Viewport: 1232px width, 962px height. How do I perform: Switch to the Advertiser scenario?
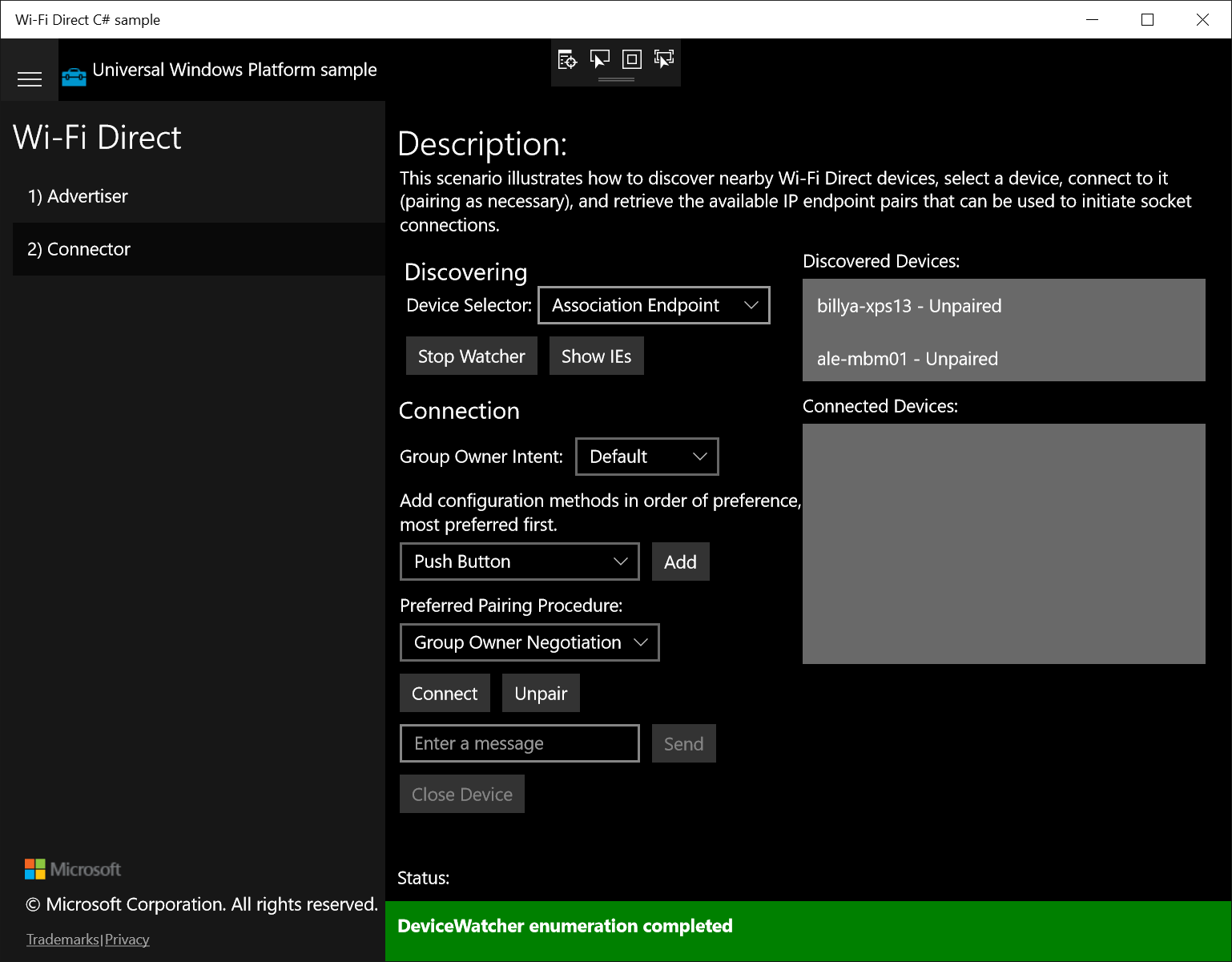pyautogui.click(x=78, y=196)
